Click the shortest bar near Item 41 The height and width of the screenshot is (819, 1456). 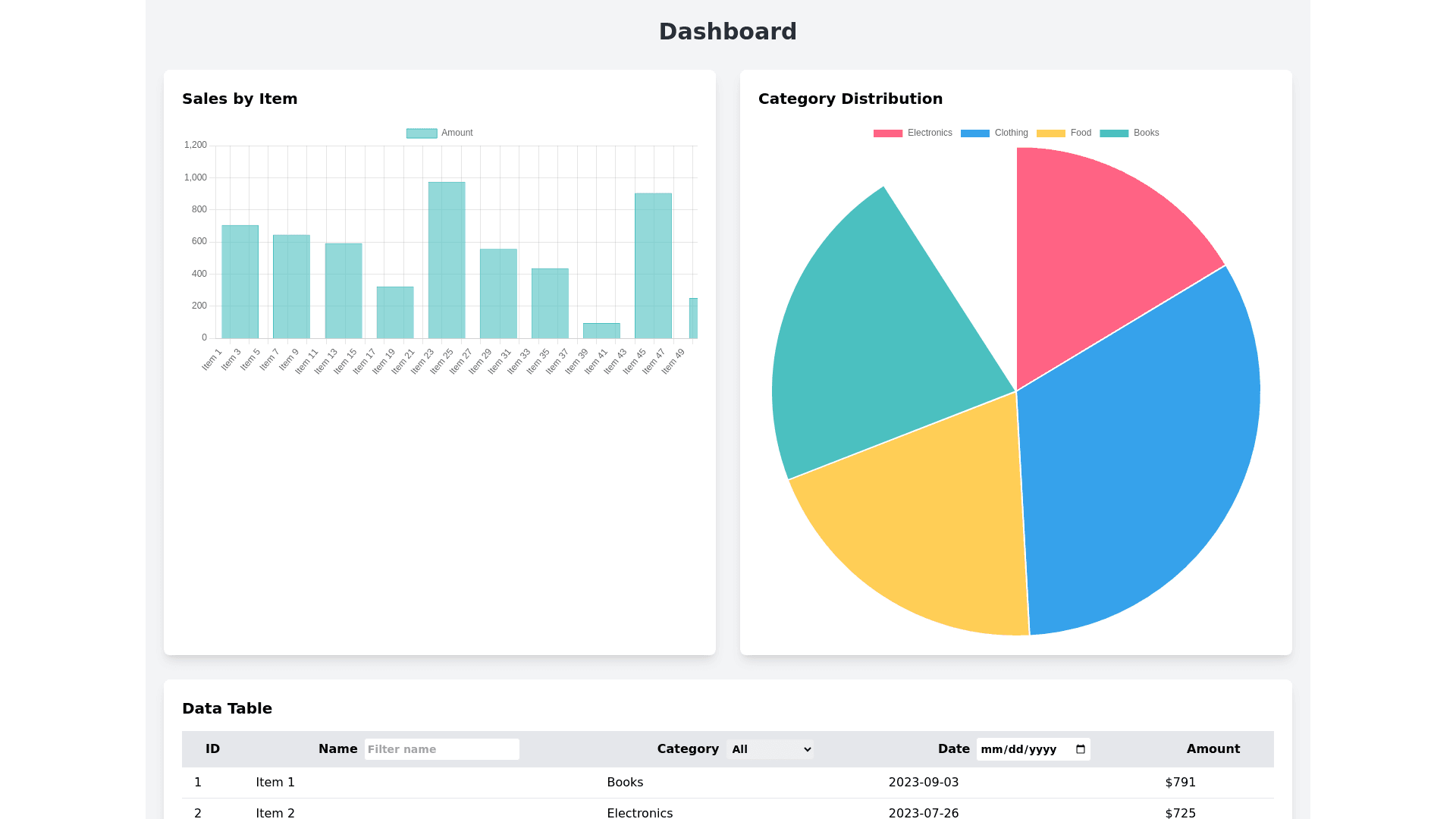[601, 331]
